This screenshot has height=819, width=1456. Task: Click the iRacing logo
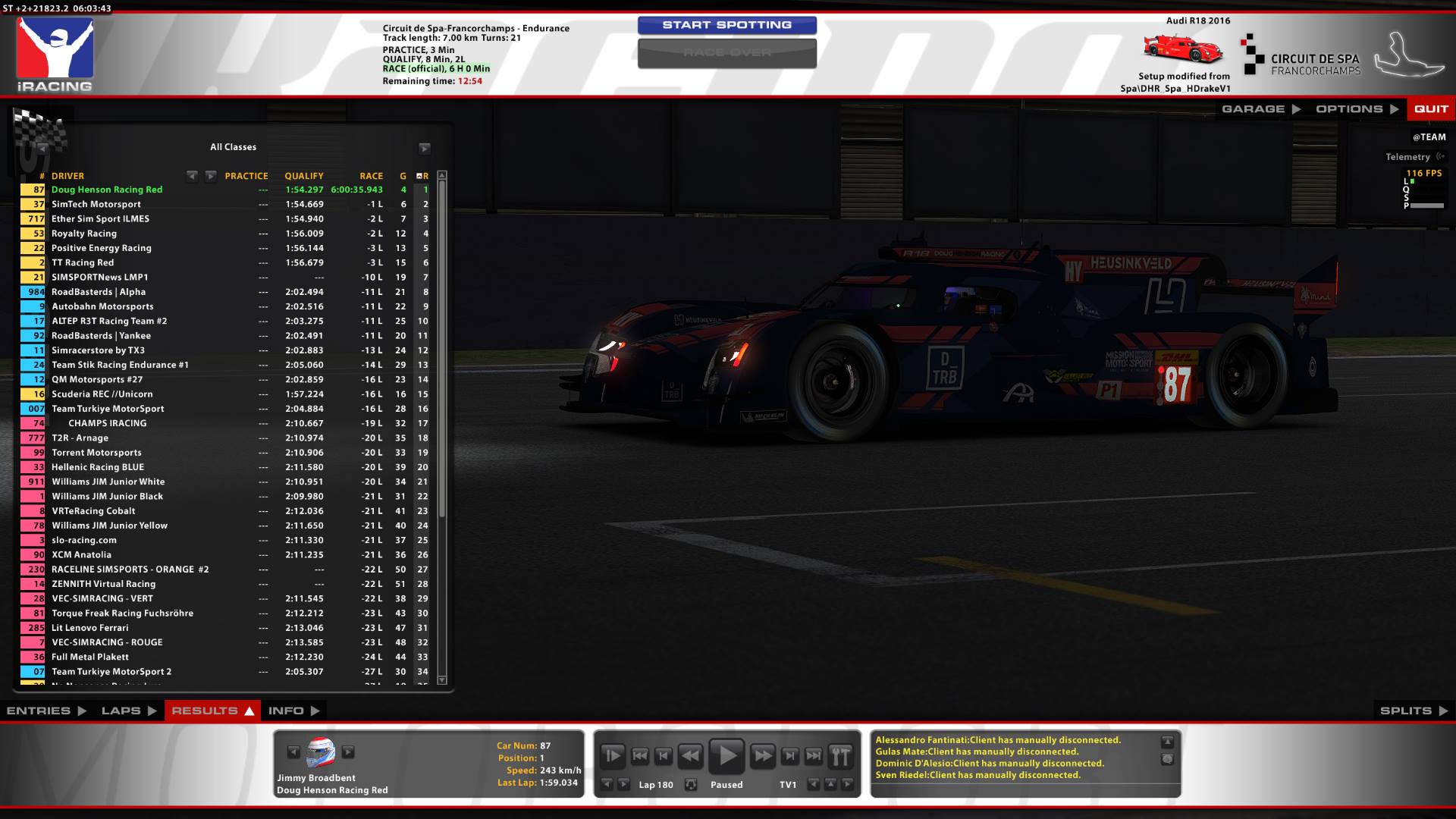point(55,55)
